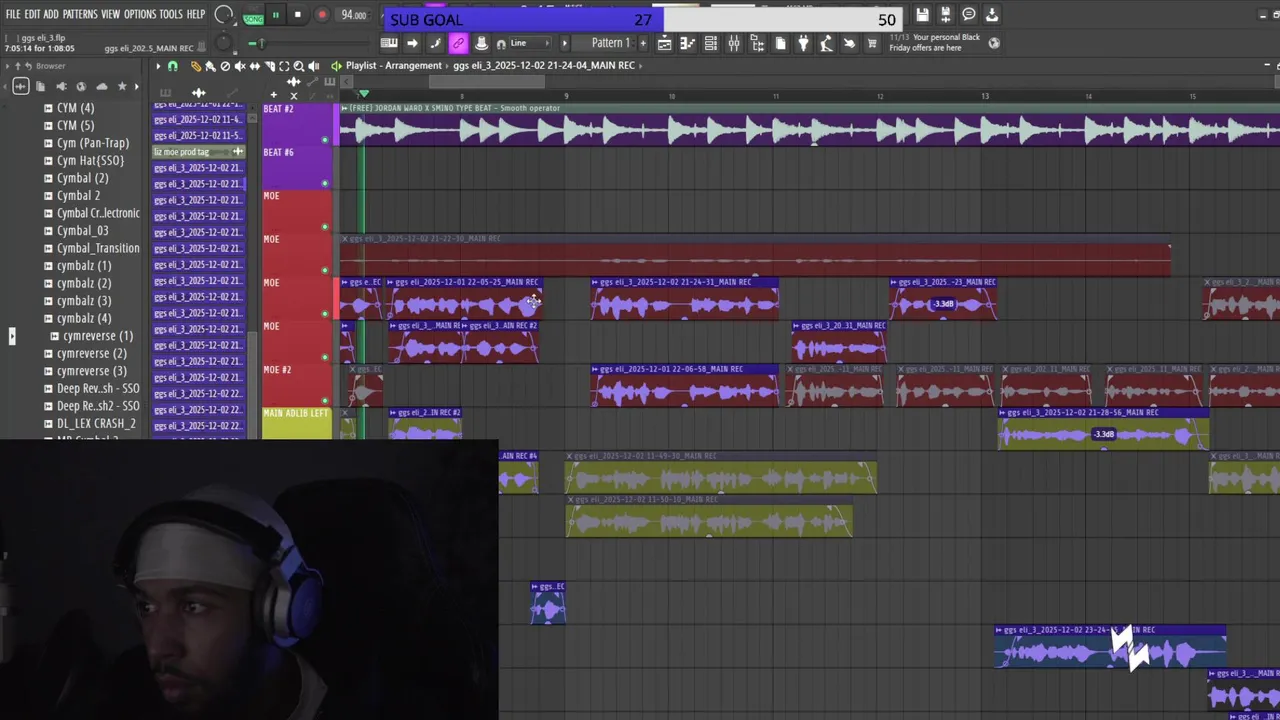Select the playlist Delete tool
This screenshot has width=1280, height=720.
click(x=225, y=66)
